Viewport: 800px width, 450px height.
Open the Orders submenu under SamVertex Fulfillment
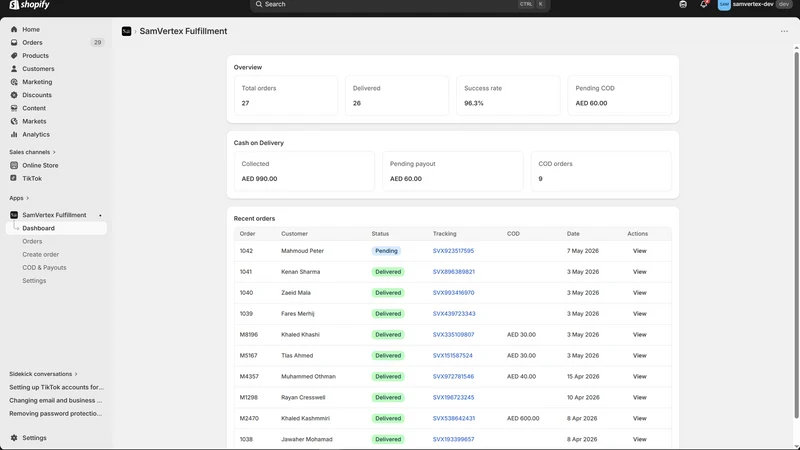click(x=32, y=241)
